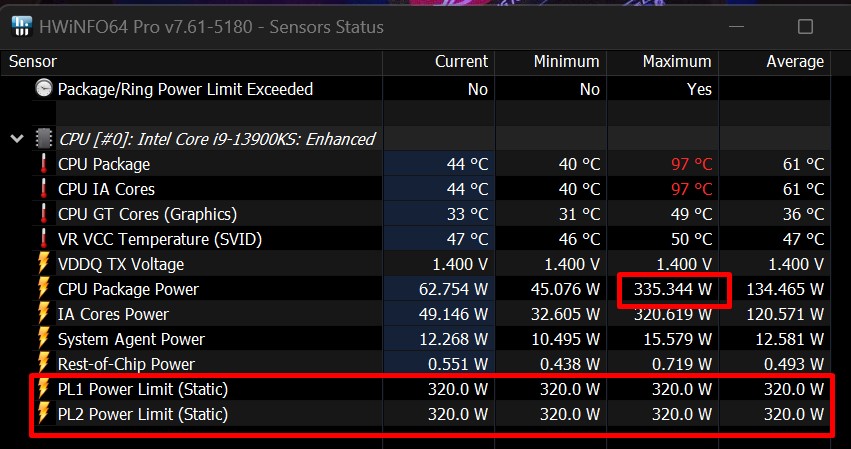Viewport: 851px width, 449px height.
Task: Click the 33 °C GT Cores current value
Action: pyautogui.click(x=467, y=214)
